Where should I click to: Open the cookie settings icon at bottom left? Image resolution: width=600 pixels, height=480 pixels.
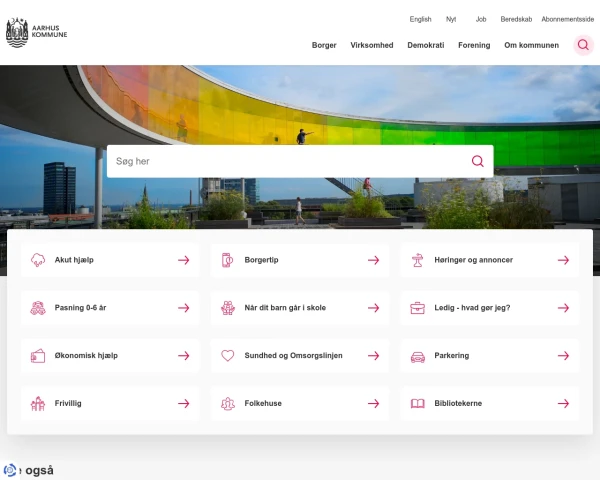coord(10,470)
